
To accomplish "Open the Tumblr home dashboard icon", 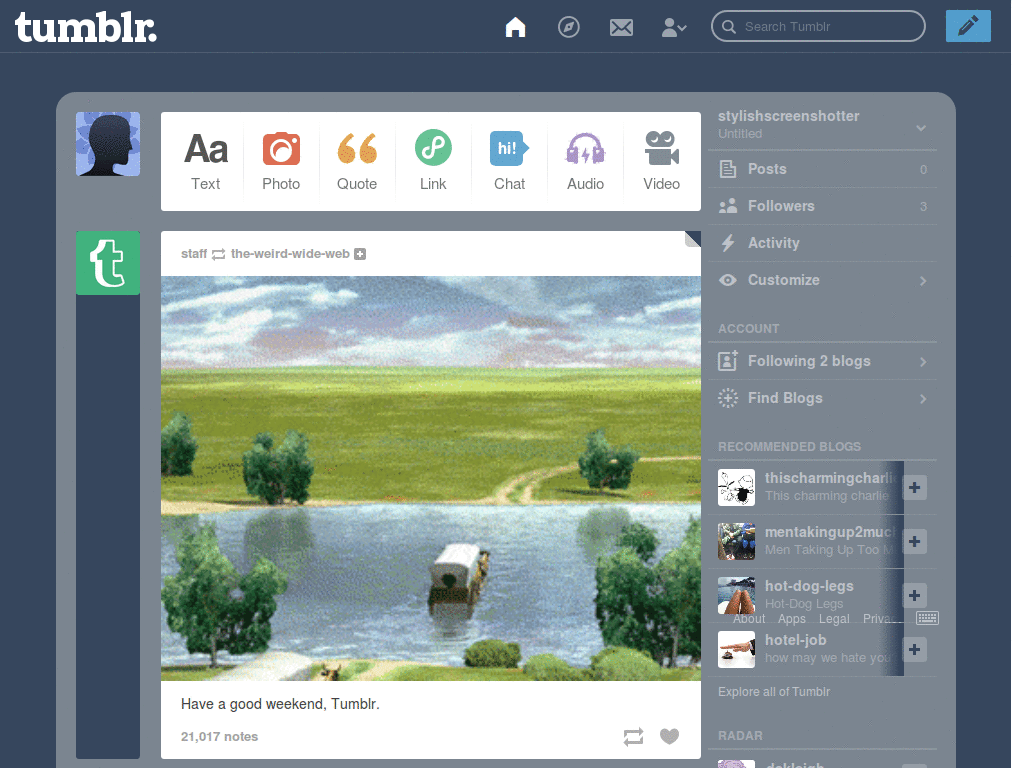I will point(515,27).
